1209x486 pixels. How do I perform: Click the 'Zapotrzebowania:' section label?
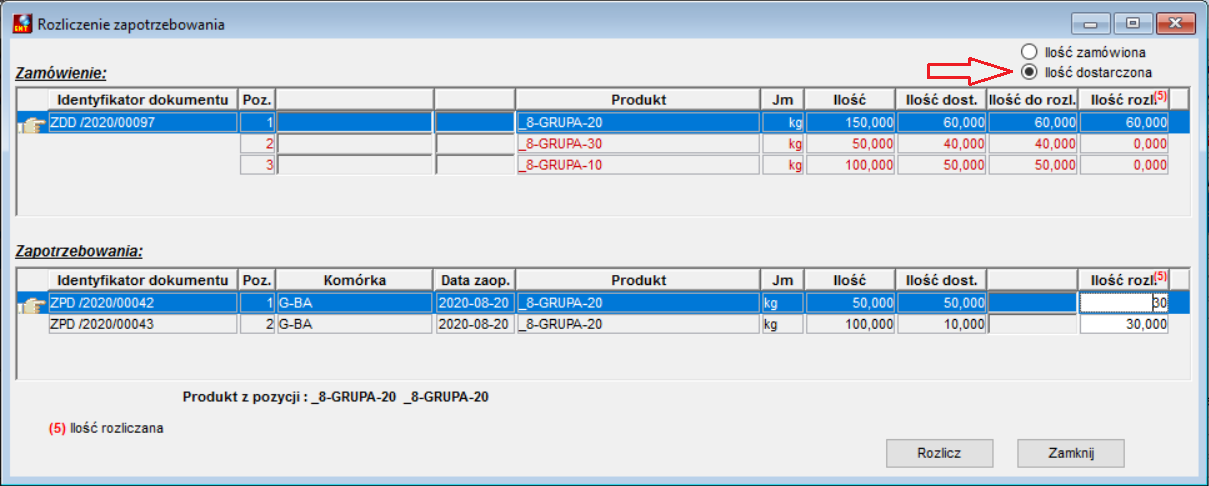(x=80, y=253)
